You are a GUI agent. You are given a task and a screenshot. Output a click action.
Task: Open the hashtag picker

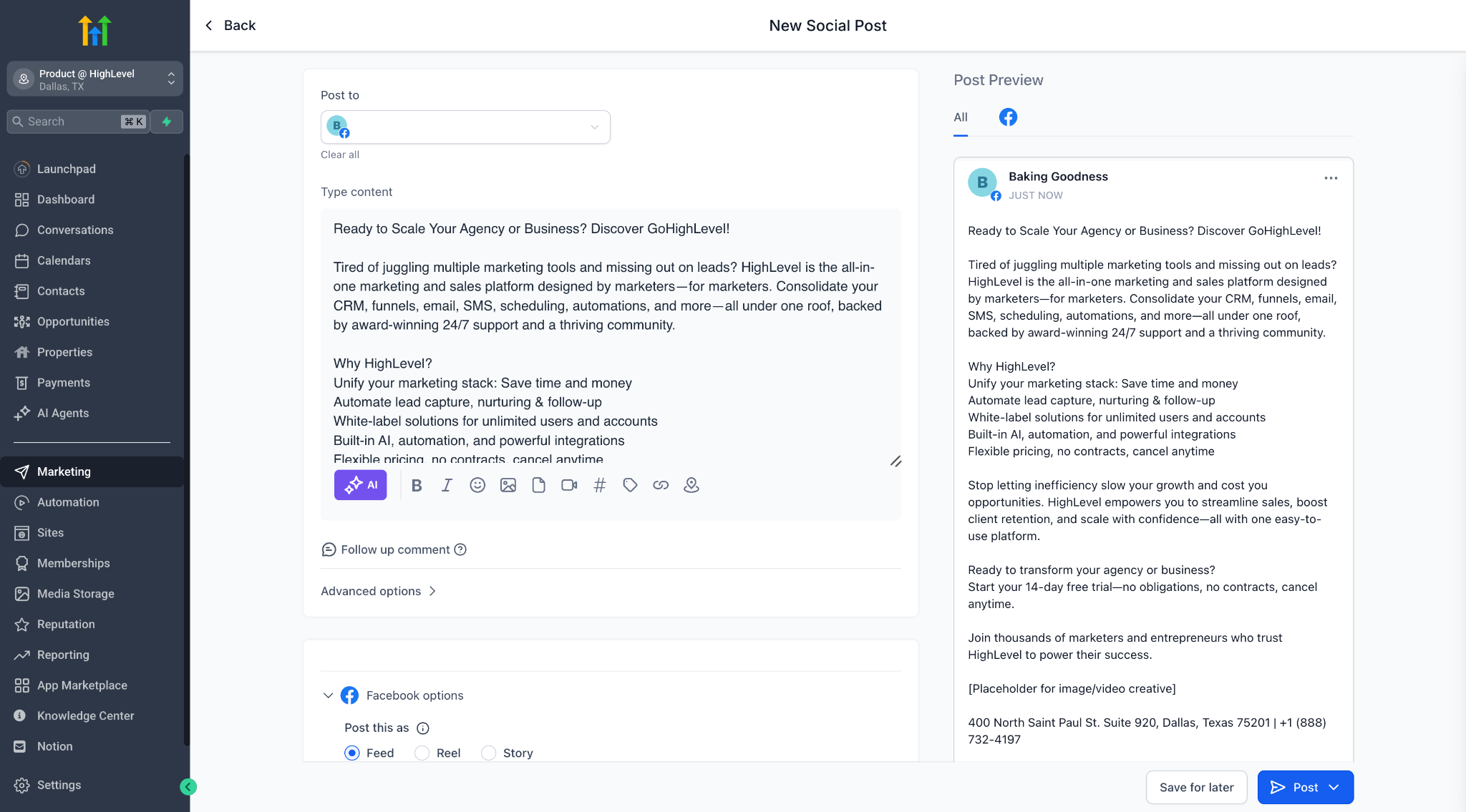(x=600, y=486)
